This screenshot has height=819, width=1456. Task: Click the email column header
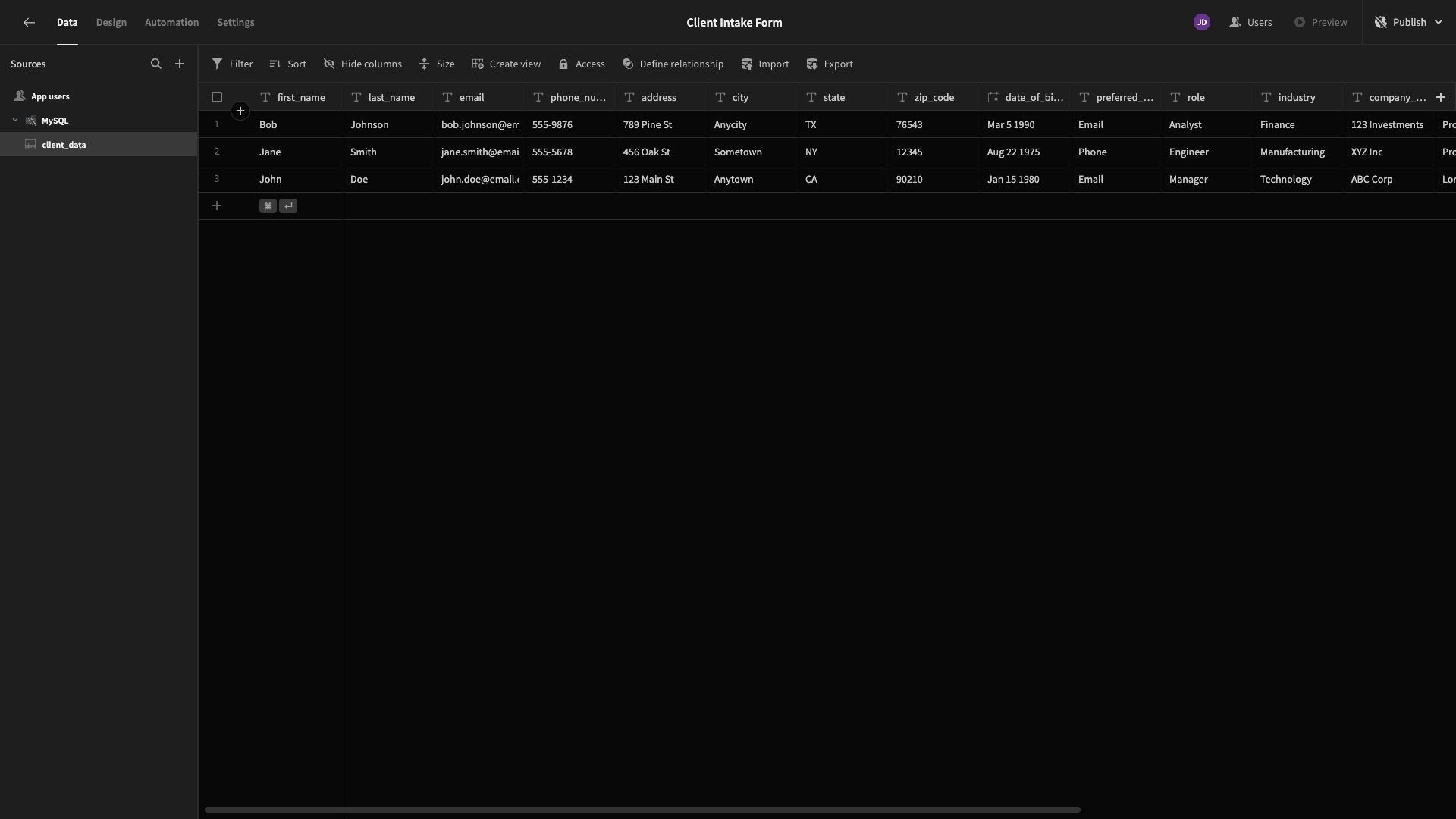tap(480, 97)
